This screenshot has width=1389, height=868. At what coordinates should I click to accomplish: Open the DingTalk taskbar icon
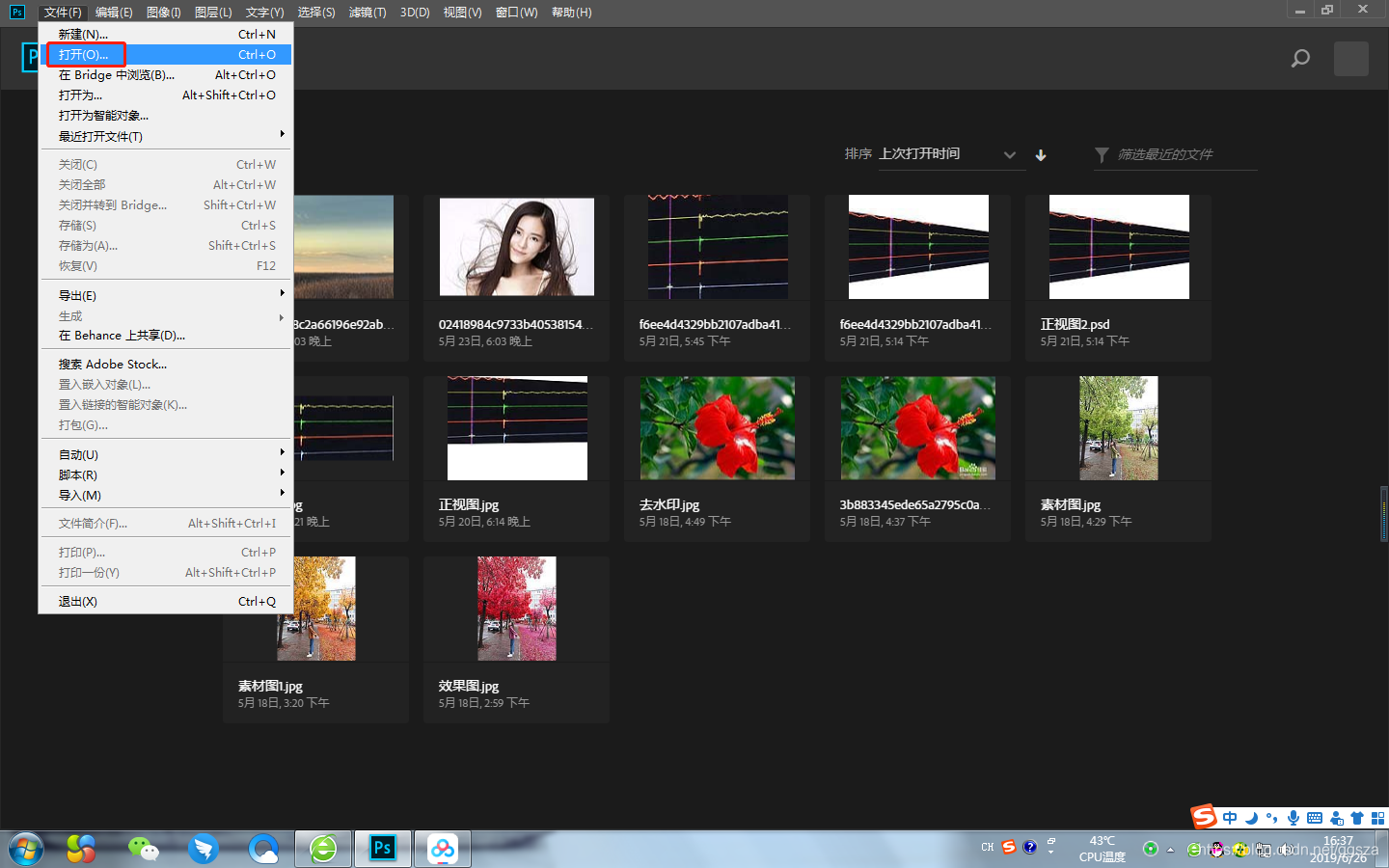click(204, 849)
